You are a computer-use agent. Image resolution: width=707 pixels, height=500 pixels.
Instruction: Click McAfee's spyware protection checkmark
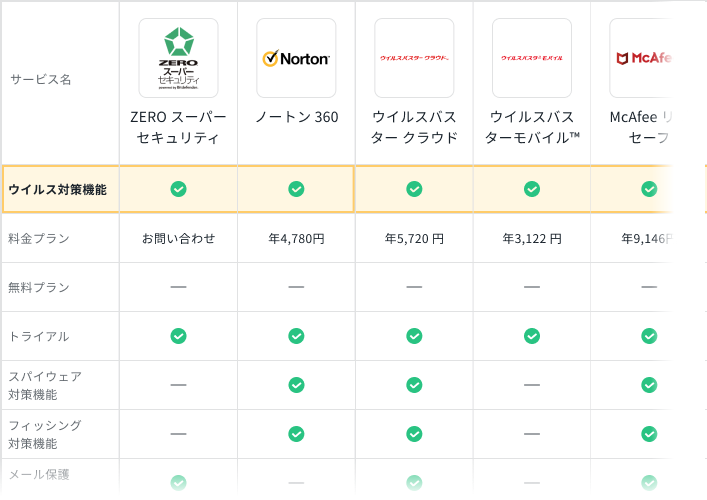point(649,385)
